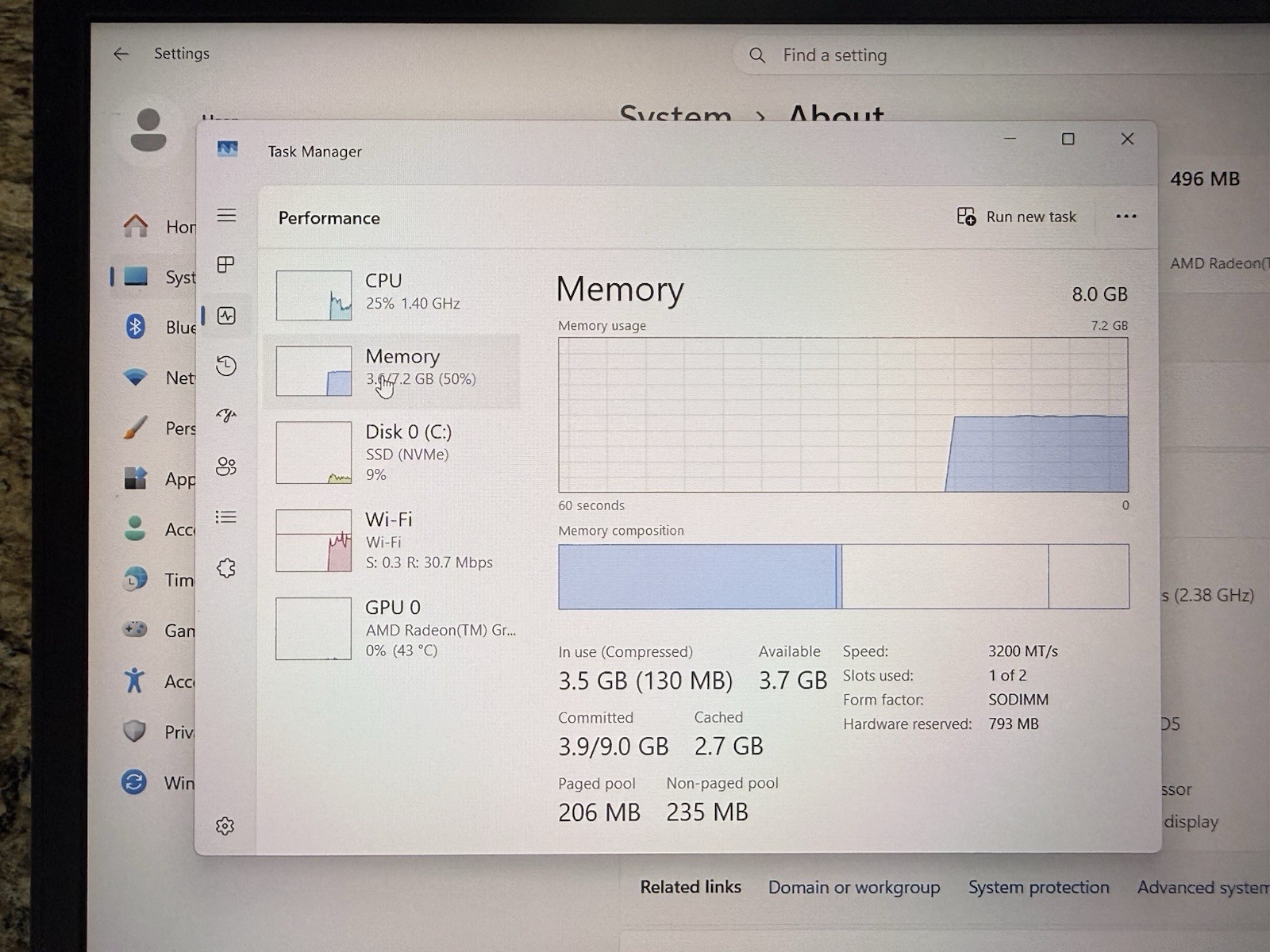Open the Users page icon
The image size is (1270, 952).
click(226, 466)
